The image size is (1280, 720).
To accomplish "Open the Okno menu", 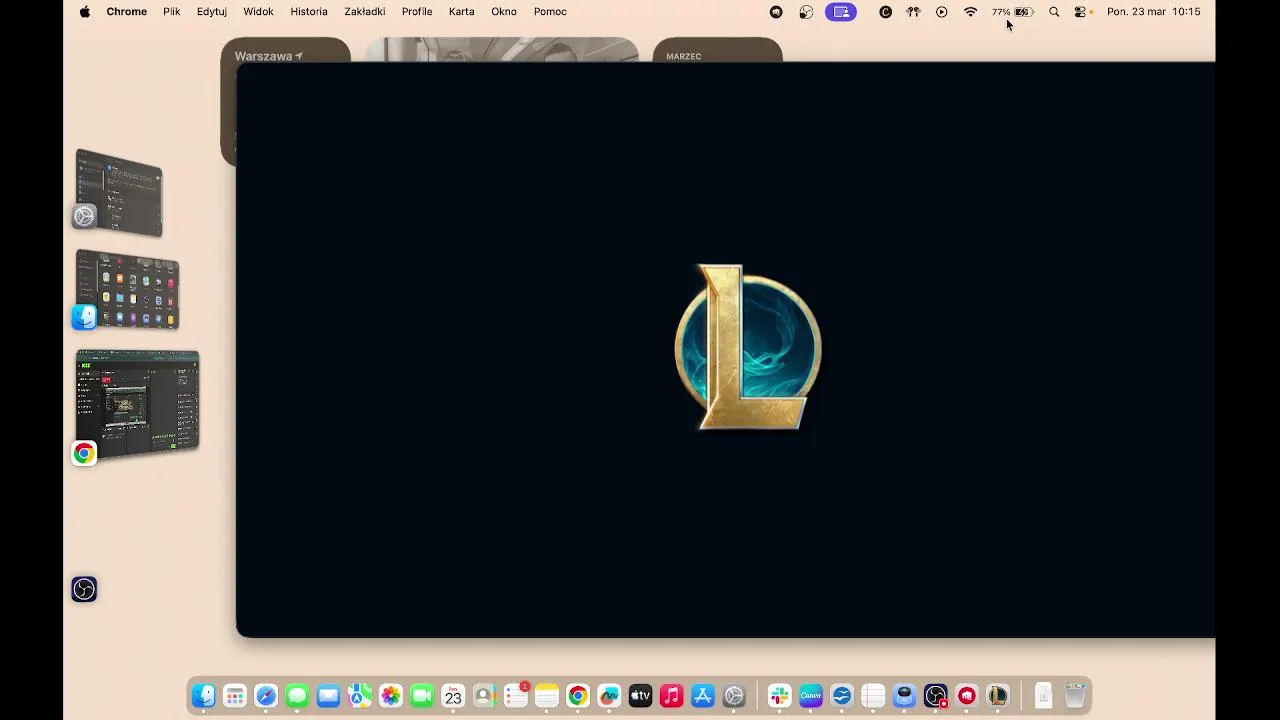I will tap(504, 12).
